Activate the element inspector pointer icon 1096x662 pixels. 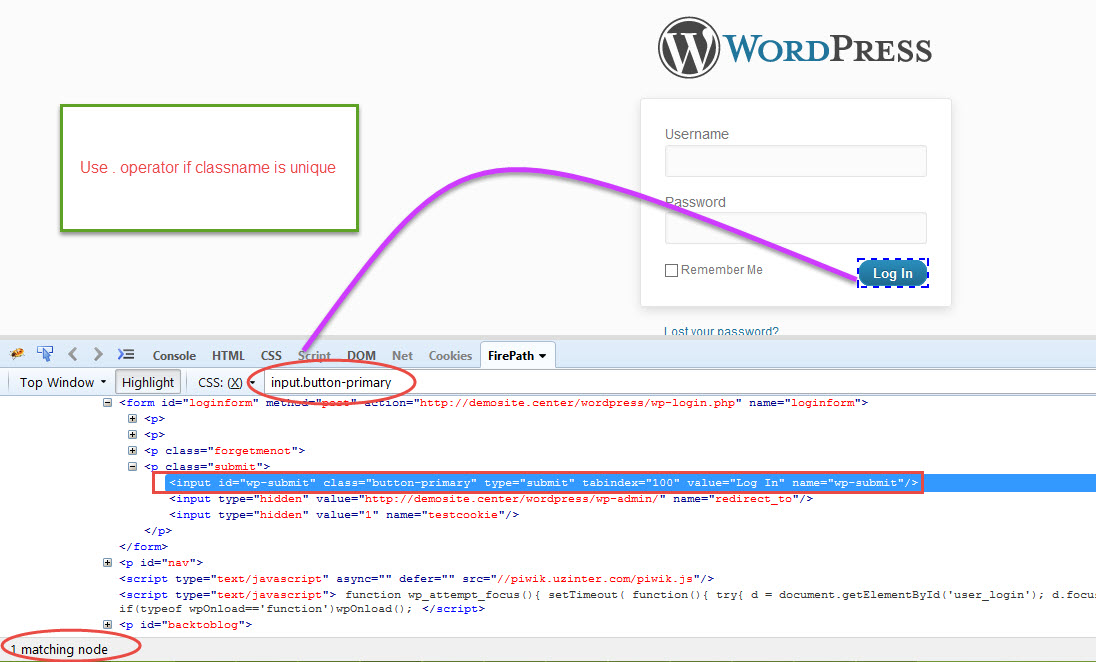coord(45,354)
